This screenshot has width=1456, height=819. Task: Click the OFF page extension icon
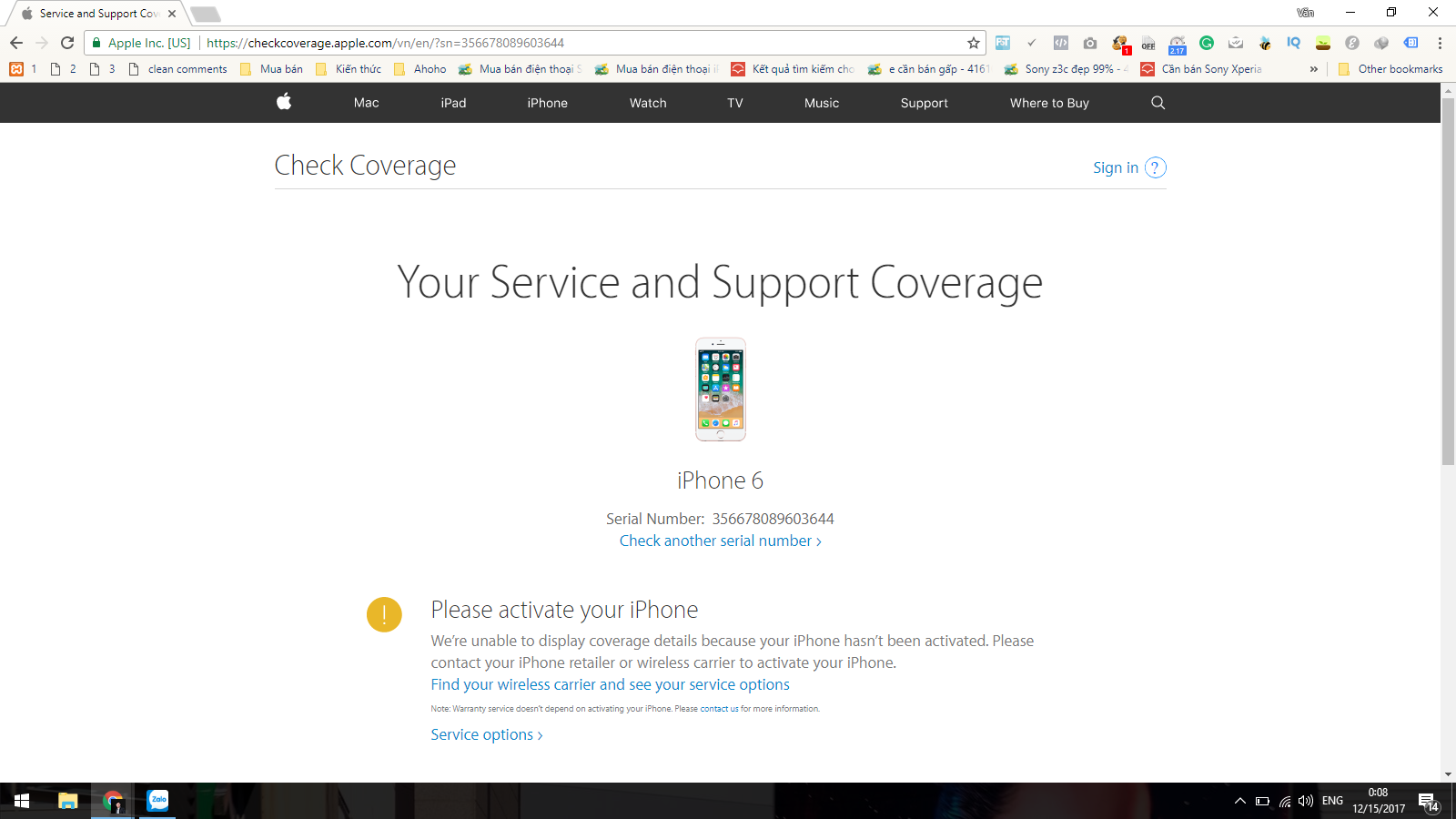1148,44
